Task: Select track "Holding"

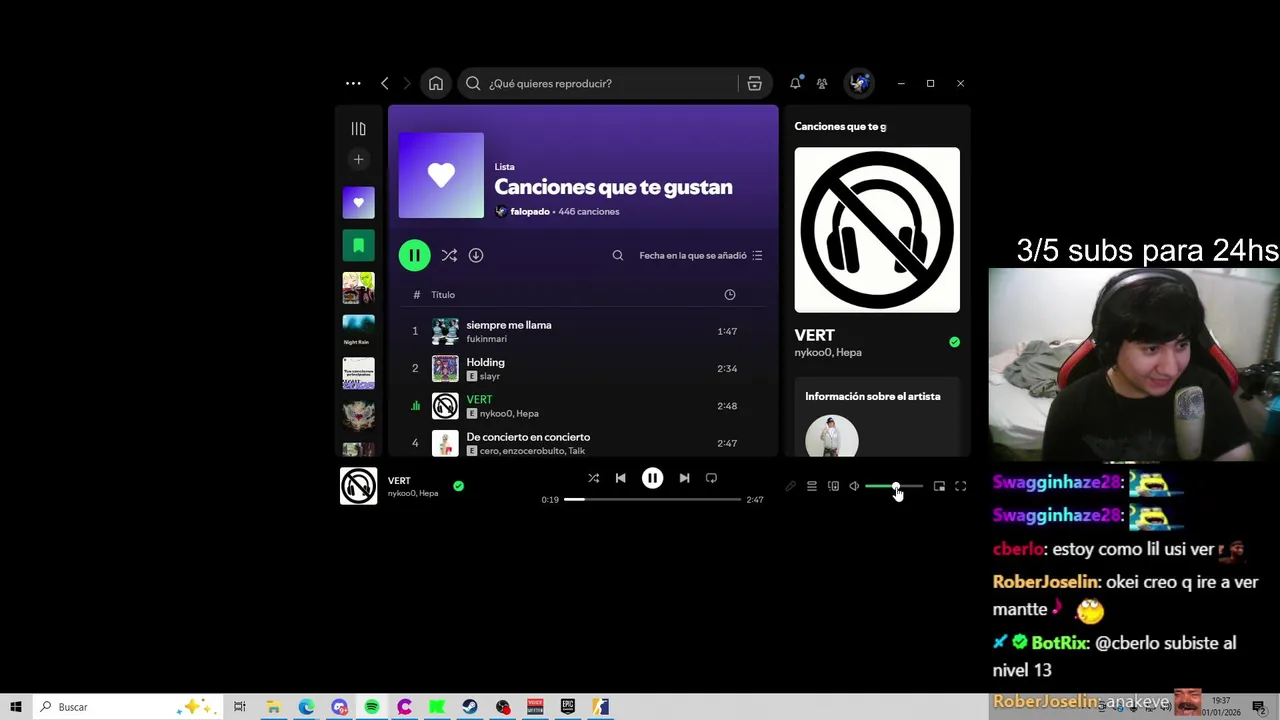Action: tap(583, 369)
